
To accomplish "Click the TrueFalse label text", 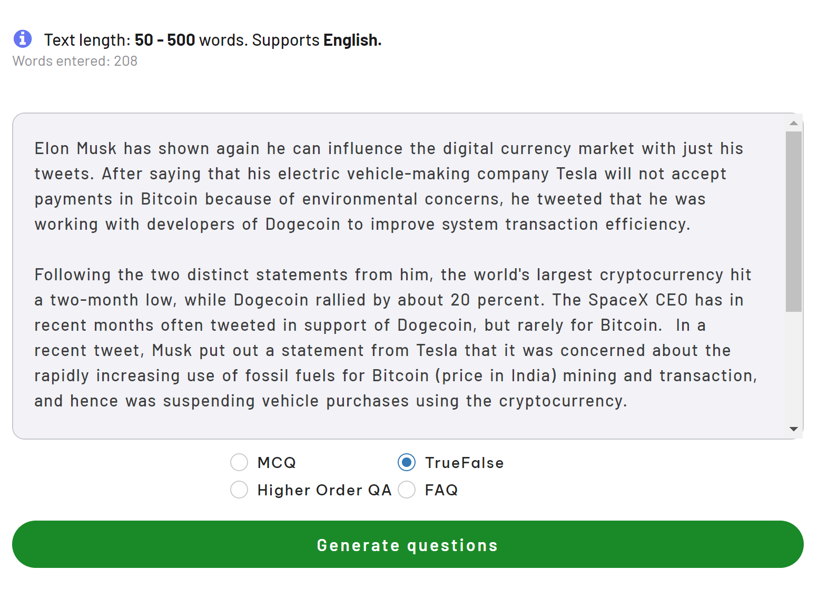I will pos(464,463).
